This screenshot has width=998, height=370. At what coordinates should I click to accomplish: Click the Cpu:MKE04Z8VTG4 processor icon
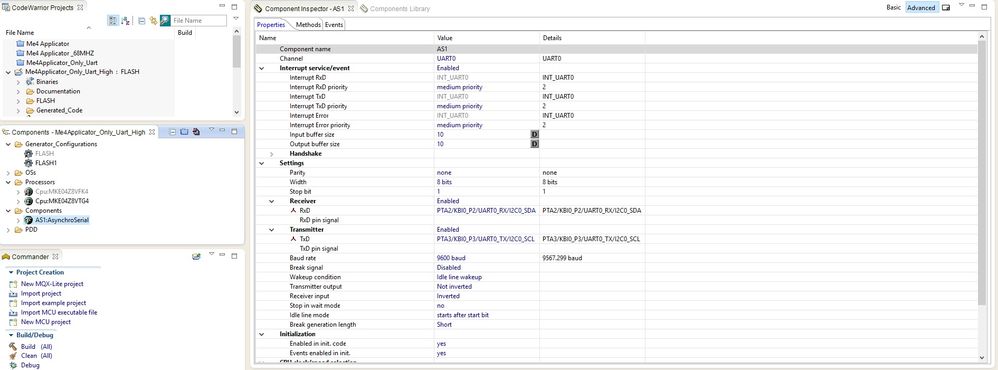tap(28, 201)
